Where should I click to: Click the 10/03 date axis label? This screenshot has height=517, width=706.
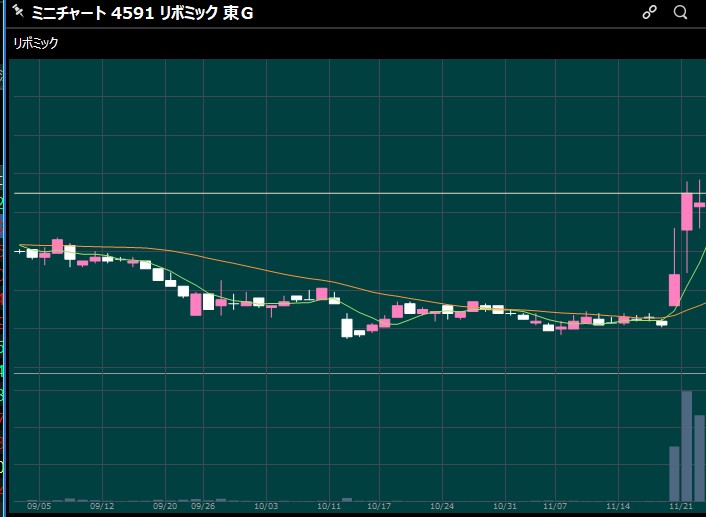266,506
